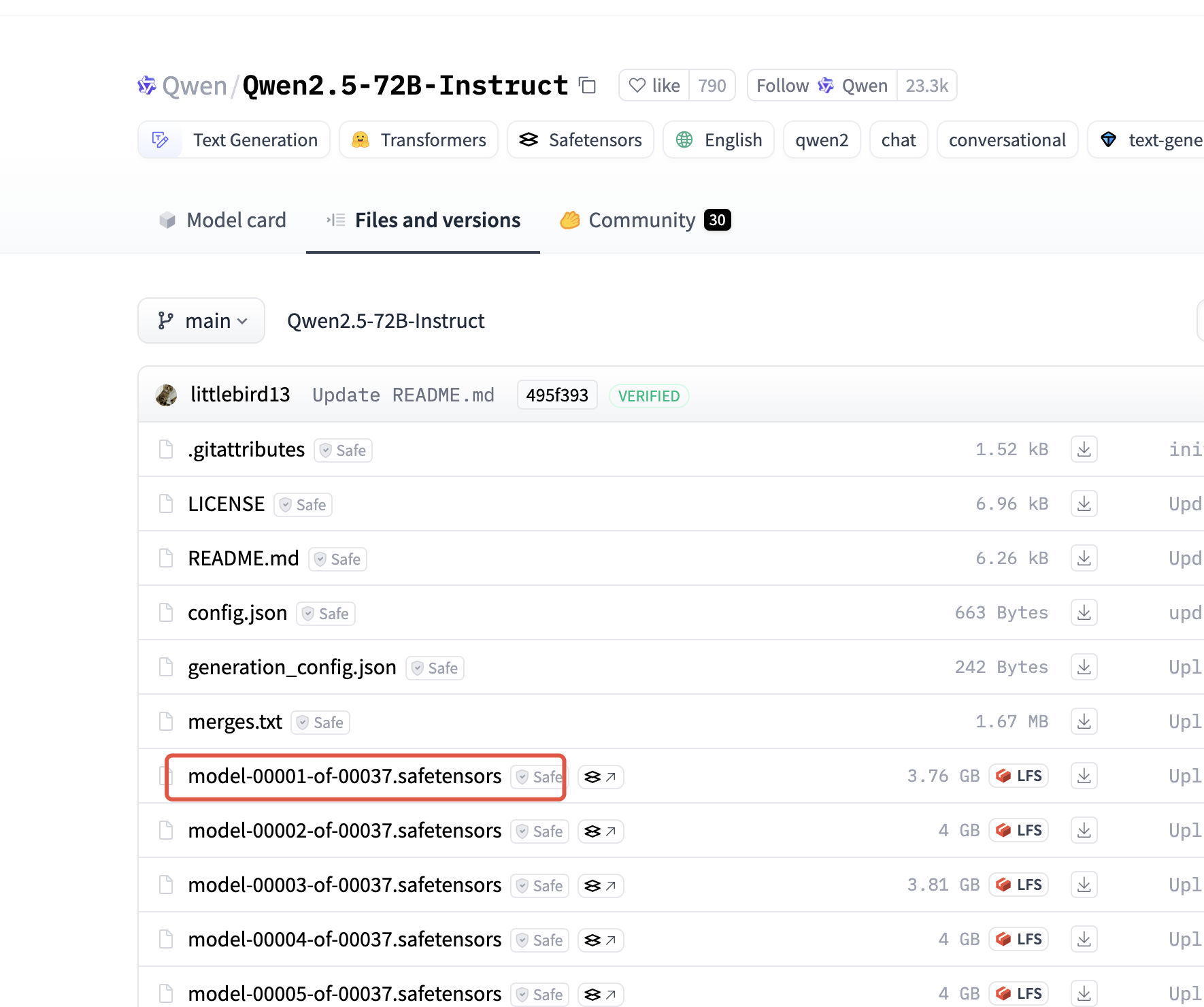Open the README.md file
The width and height of the screenshot is (1204, 1007).
244,558
